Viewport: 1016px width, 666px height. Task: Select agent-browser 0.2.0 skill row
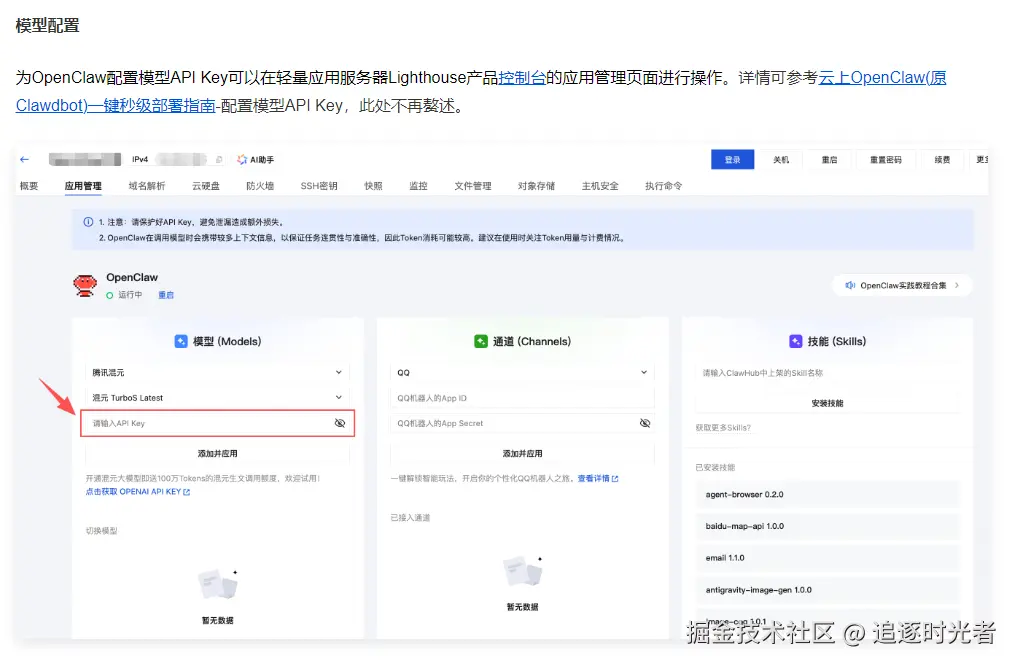[827, 494]
